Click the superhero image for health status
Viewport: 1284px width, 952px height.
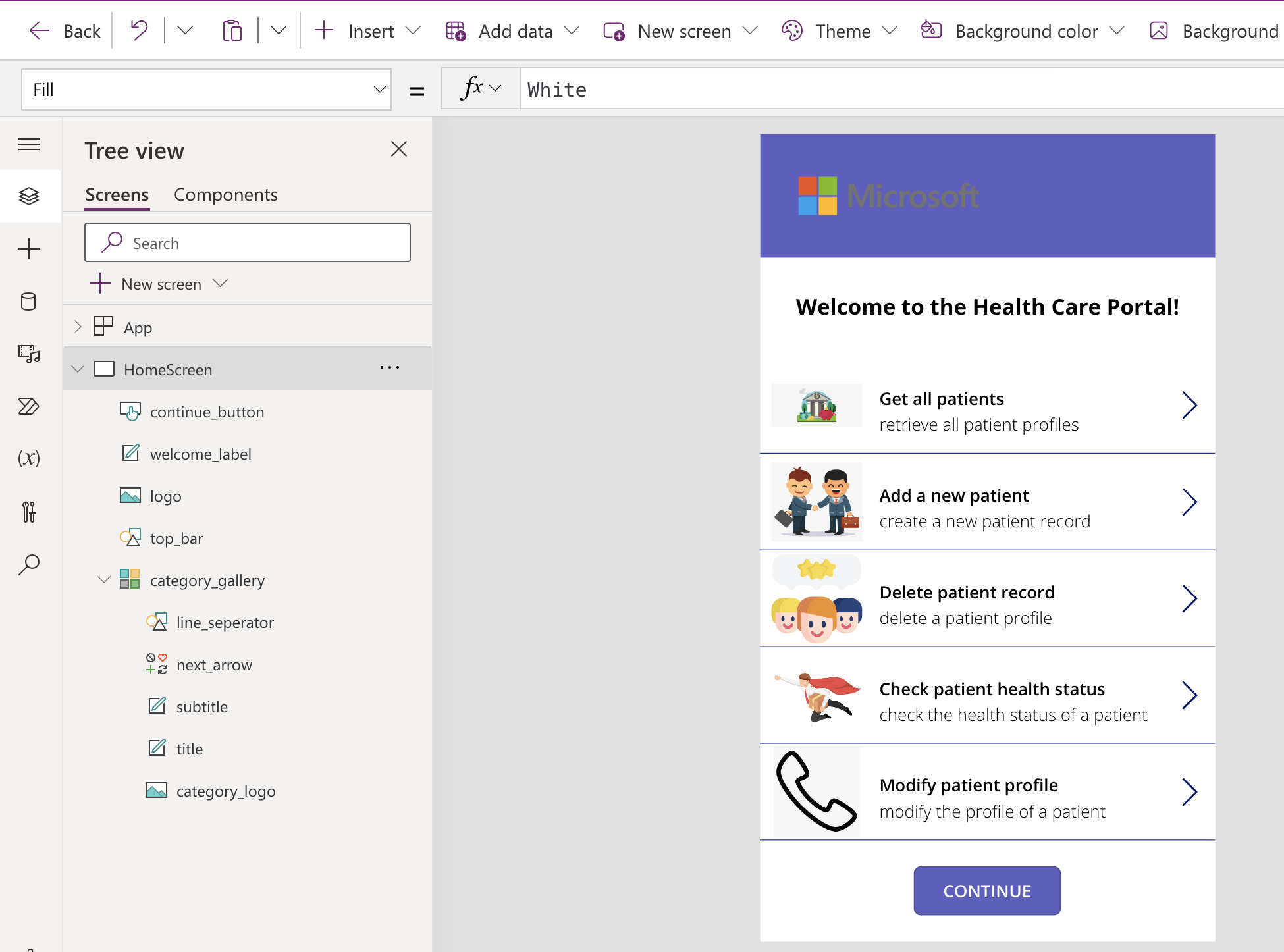(816, 696)
